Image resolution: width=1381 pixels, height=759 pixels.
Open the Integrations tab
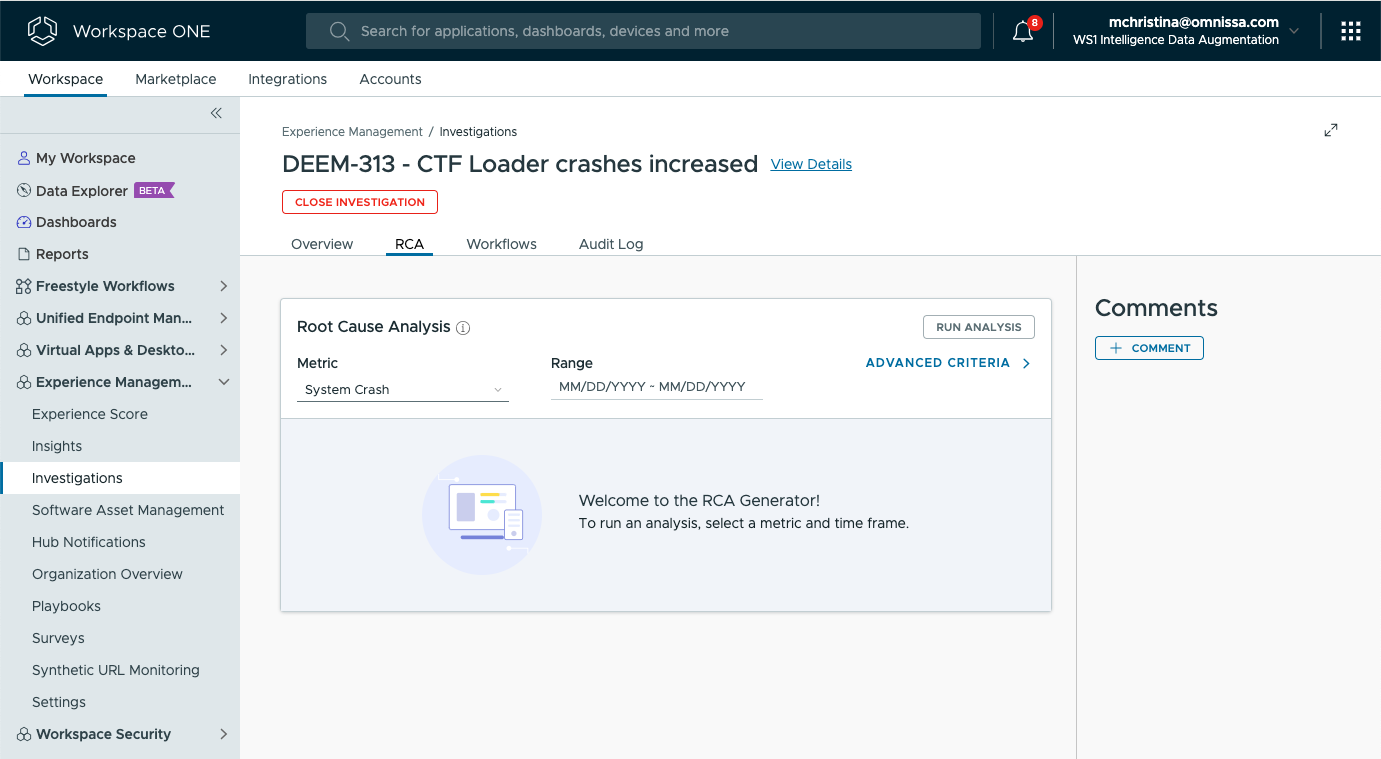click(x=287, y=79)
